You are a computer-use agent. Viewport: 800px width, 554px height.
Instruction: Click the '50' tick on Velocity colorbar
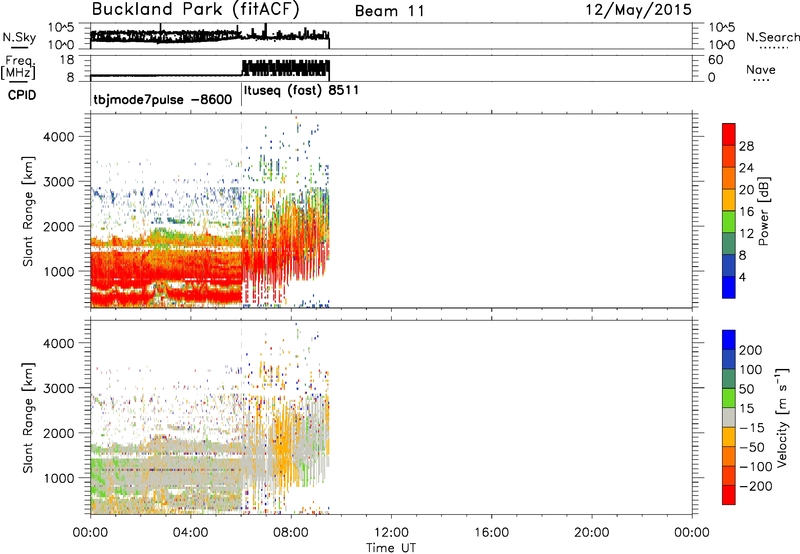click(746, 389)
